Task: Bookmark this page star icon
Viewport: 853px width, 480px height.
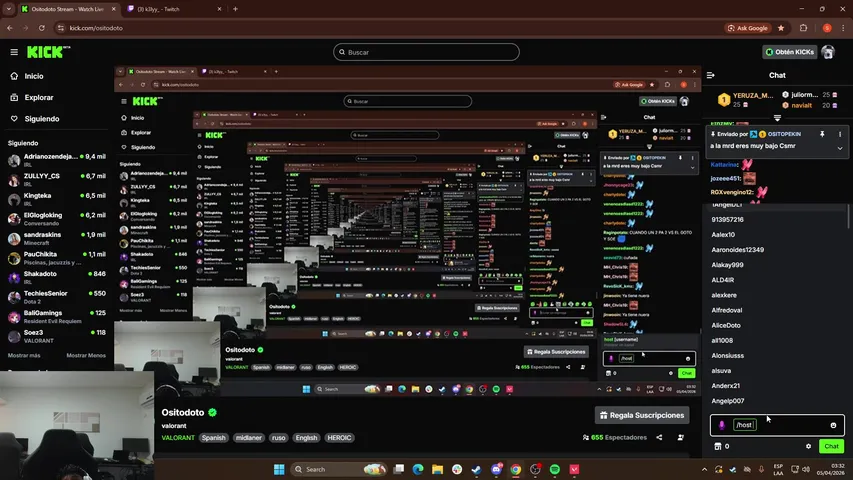Action: pos(781,28)
